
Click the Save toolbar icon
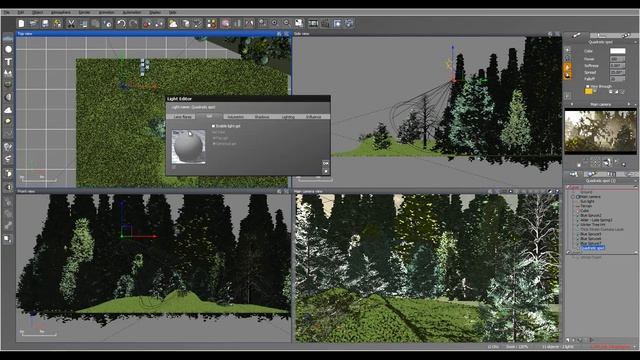(x=45, y=24)
